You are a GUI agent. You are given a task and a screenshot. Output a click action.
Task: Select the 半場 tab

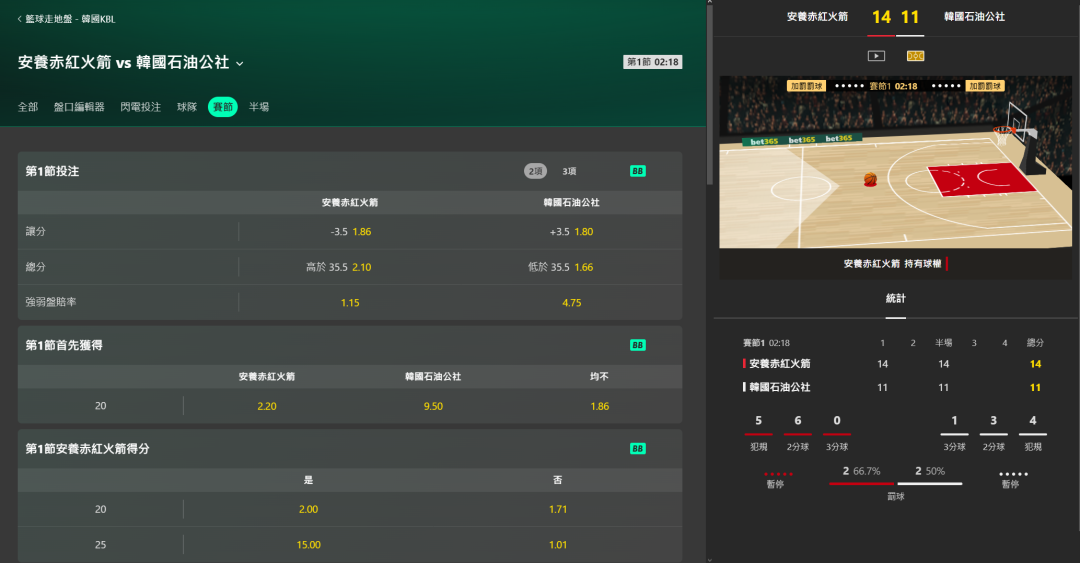259,107
